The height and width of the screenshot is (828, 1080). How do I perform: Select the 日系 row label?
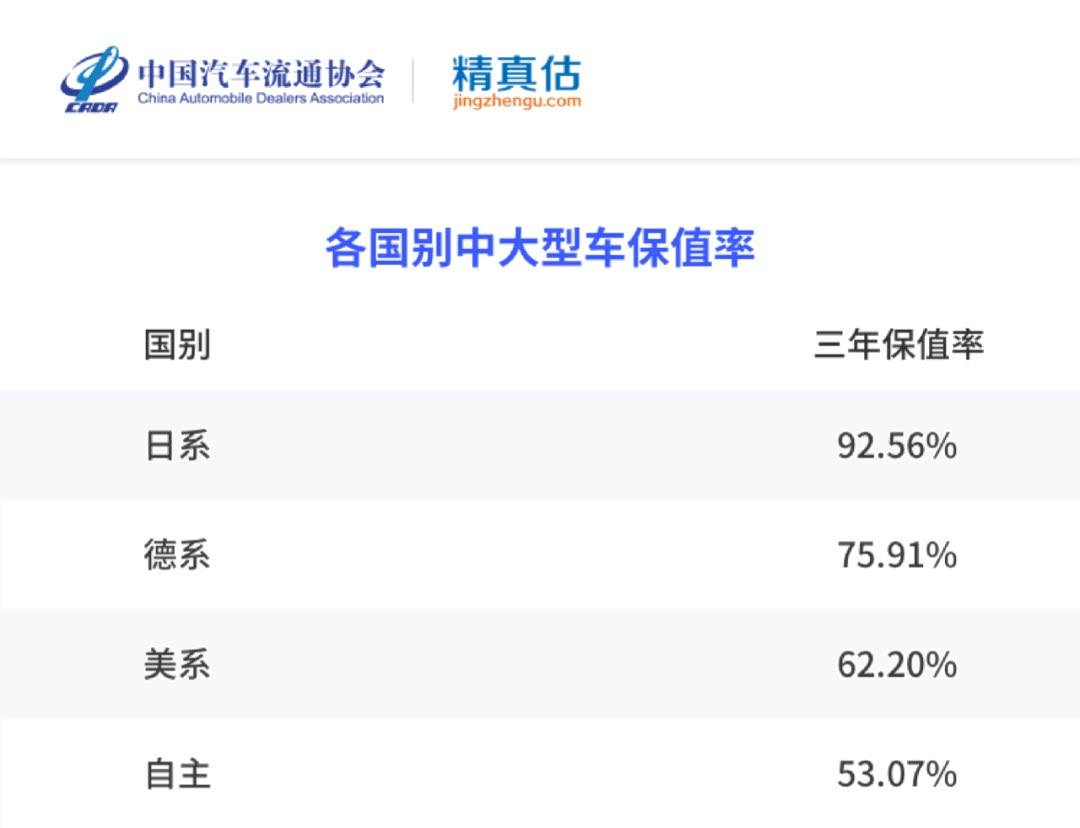click(177, 445)
